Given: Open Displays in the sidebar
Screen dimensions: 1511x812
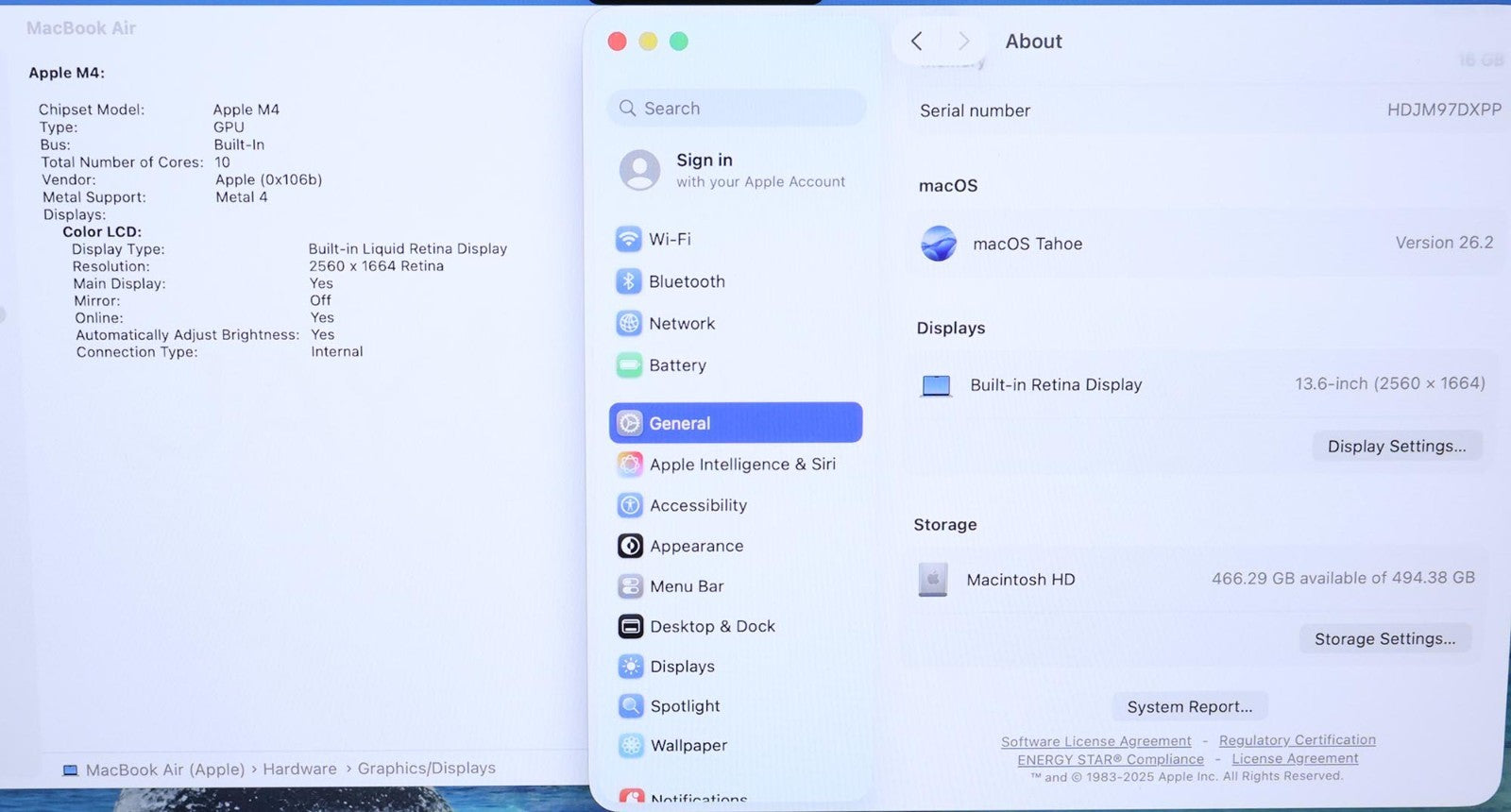Looking at the screenshot, I should [682, 667].
